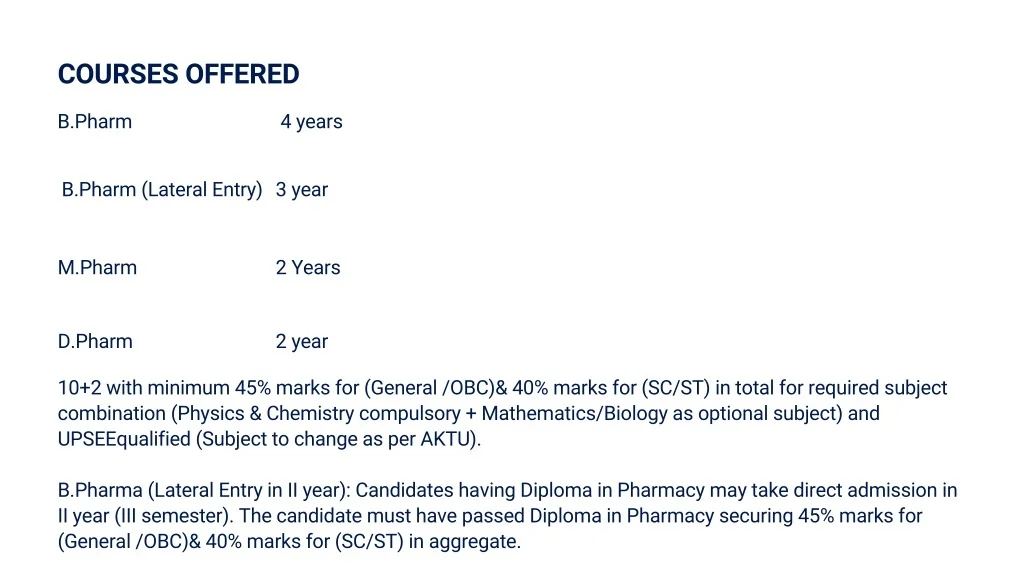Click the 2 year duration beside D.Pharm

[x=302, y=342]
